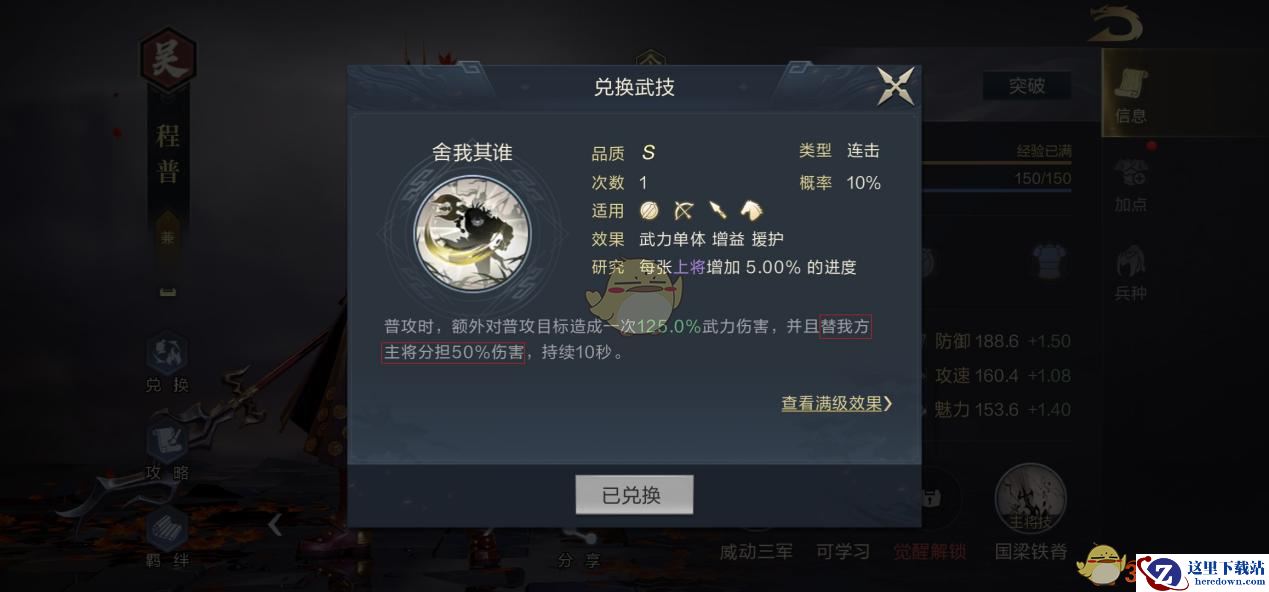Tap the 吴 faction emblem
Screen dimensions: 1269x592
pyautogui.click(x=167, y=60)
